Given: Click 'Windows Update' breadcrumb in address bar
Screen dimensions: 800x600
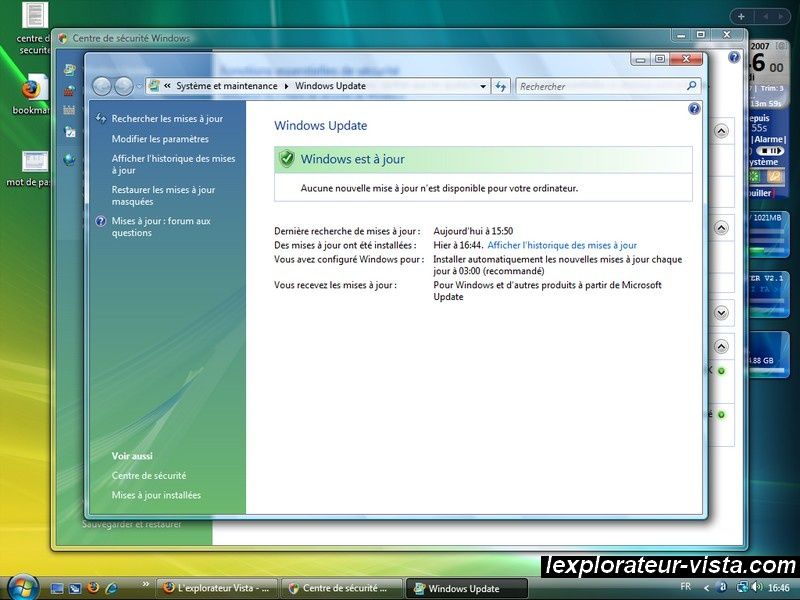Looking at the screenshot, I should [x=330, y=86].
